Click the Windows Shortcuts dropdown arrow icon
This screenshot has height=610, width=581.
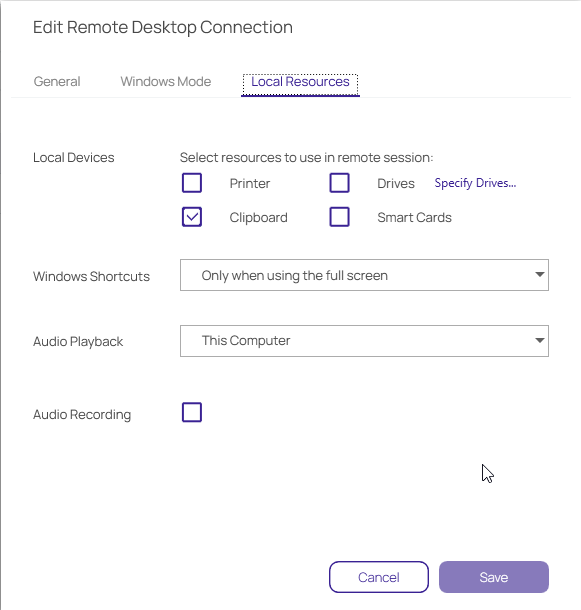539,275
